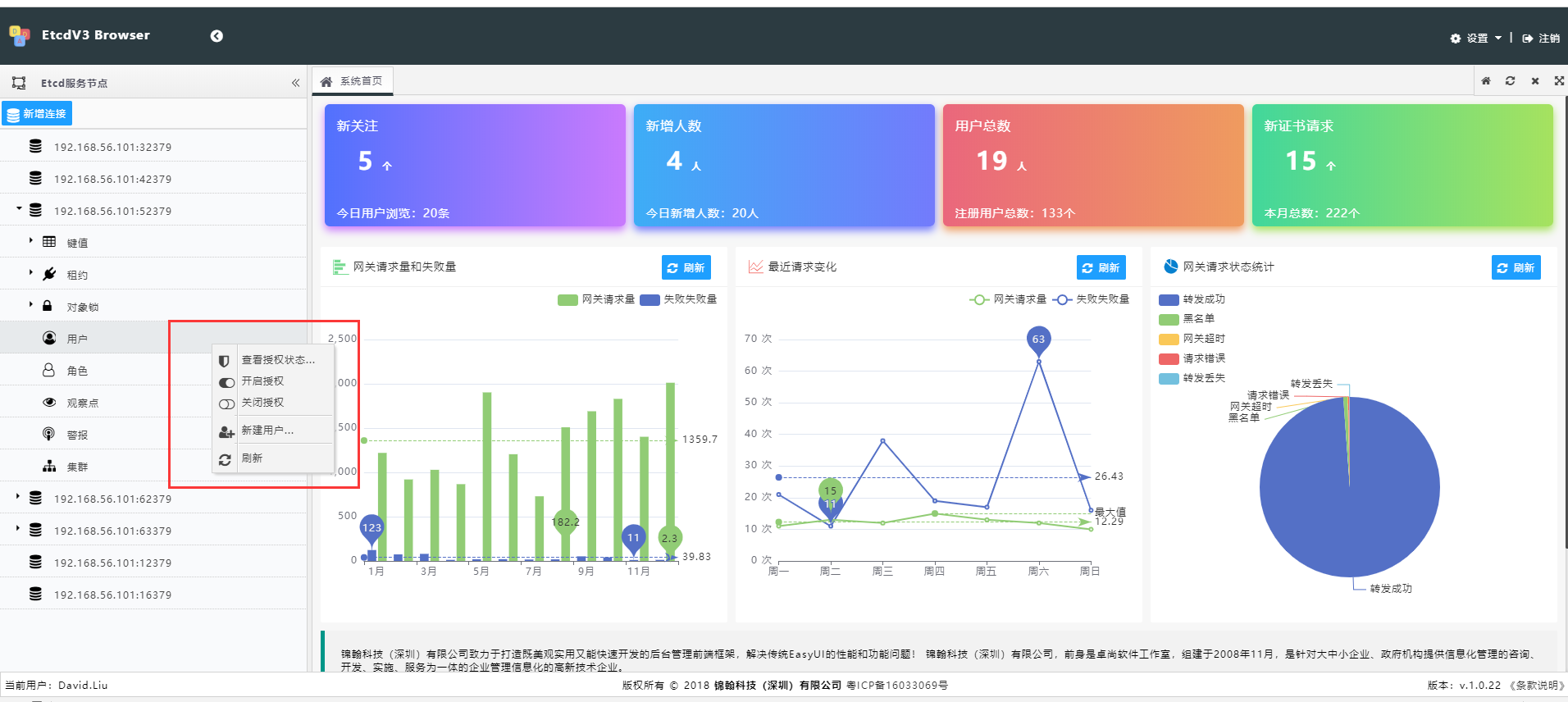Screen dimensions: 1568x702
Task: Choose 刷新 in context menu
Action: pyautogui.click(x=273, y=458)
